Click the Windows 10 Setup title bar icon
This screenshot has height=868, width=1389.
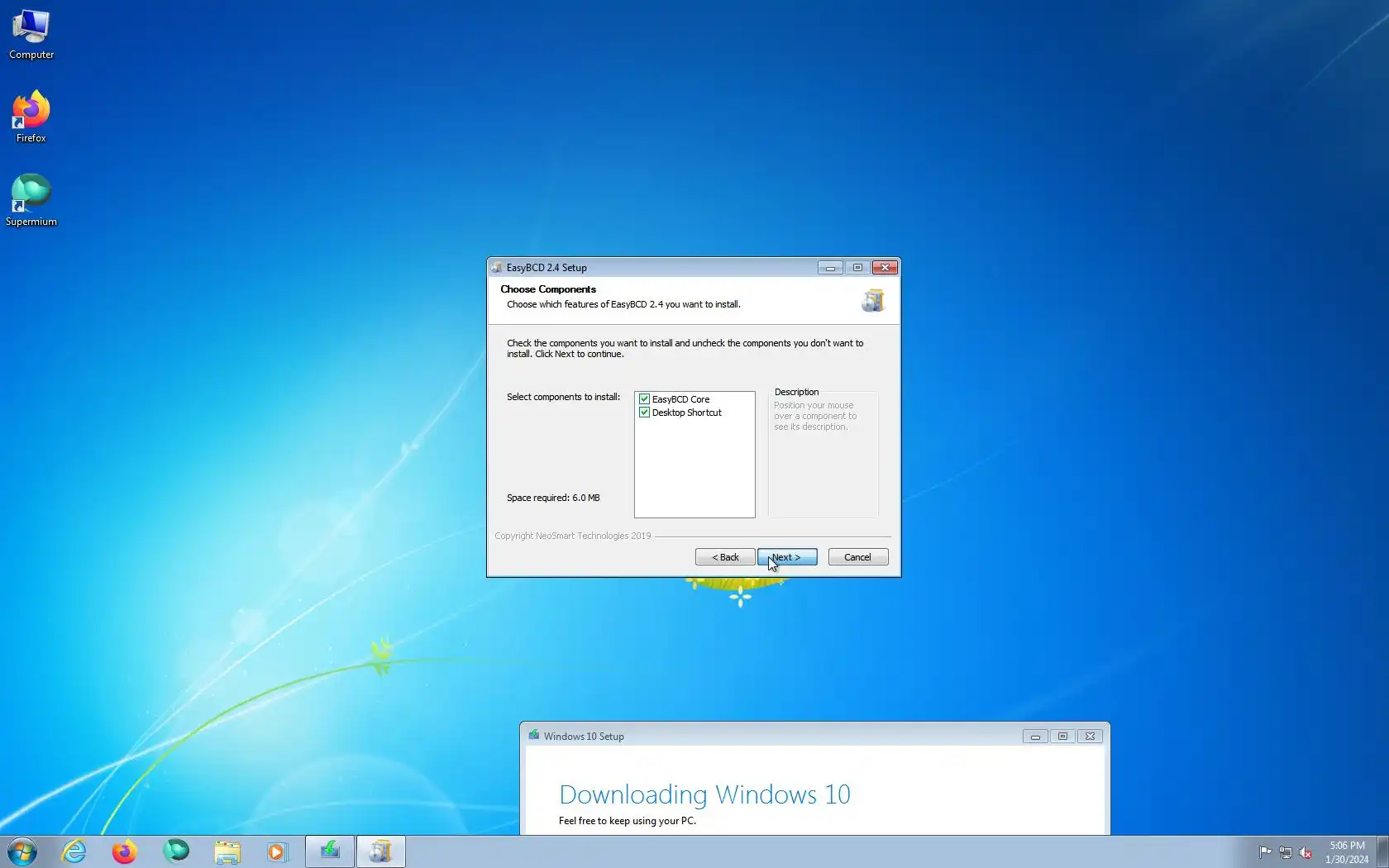[534, 736]
